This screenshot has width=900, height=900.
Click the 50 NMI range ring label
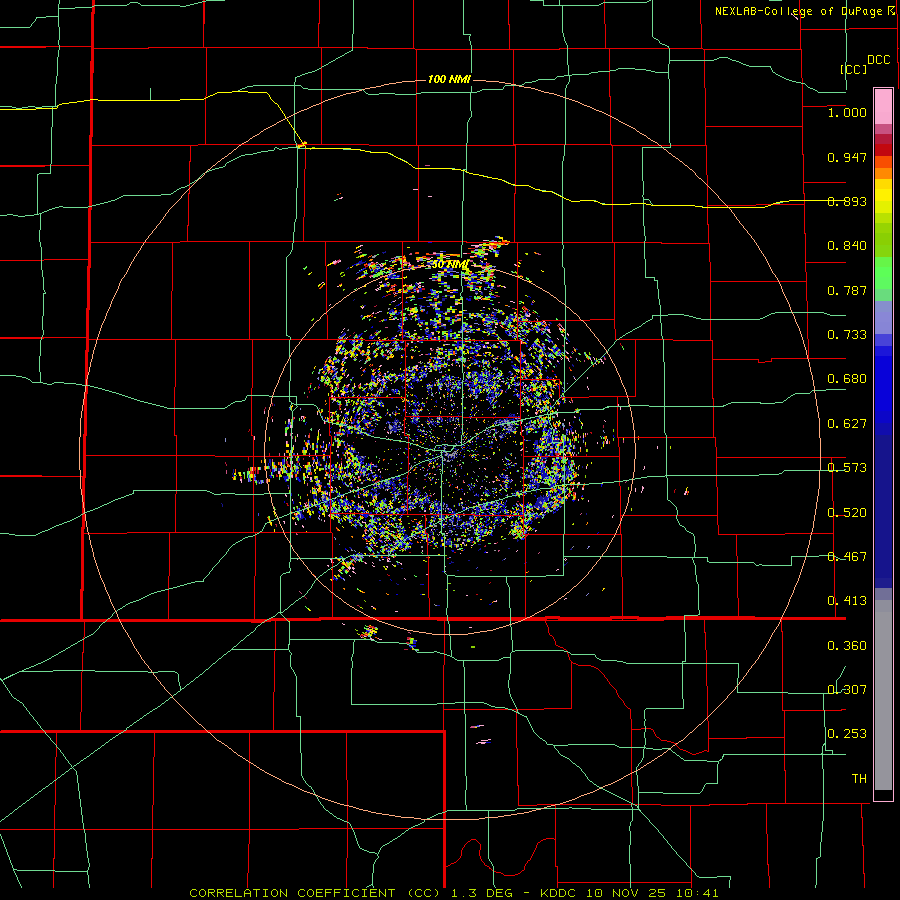(x=449, y=264)
